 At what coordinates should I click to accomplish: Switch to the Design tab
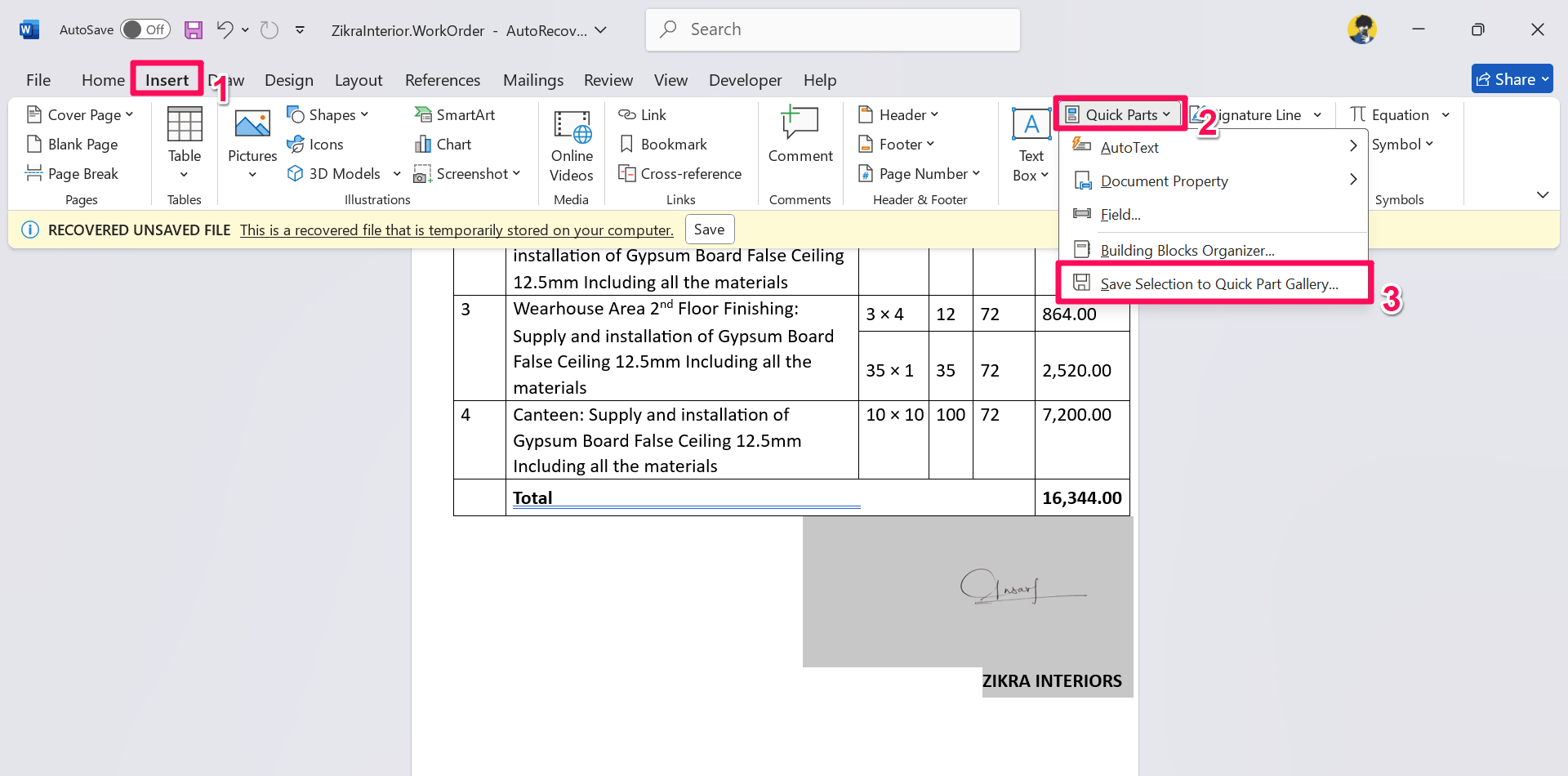289,80
